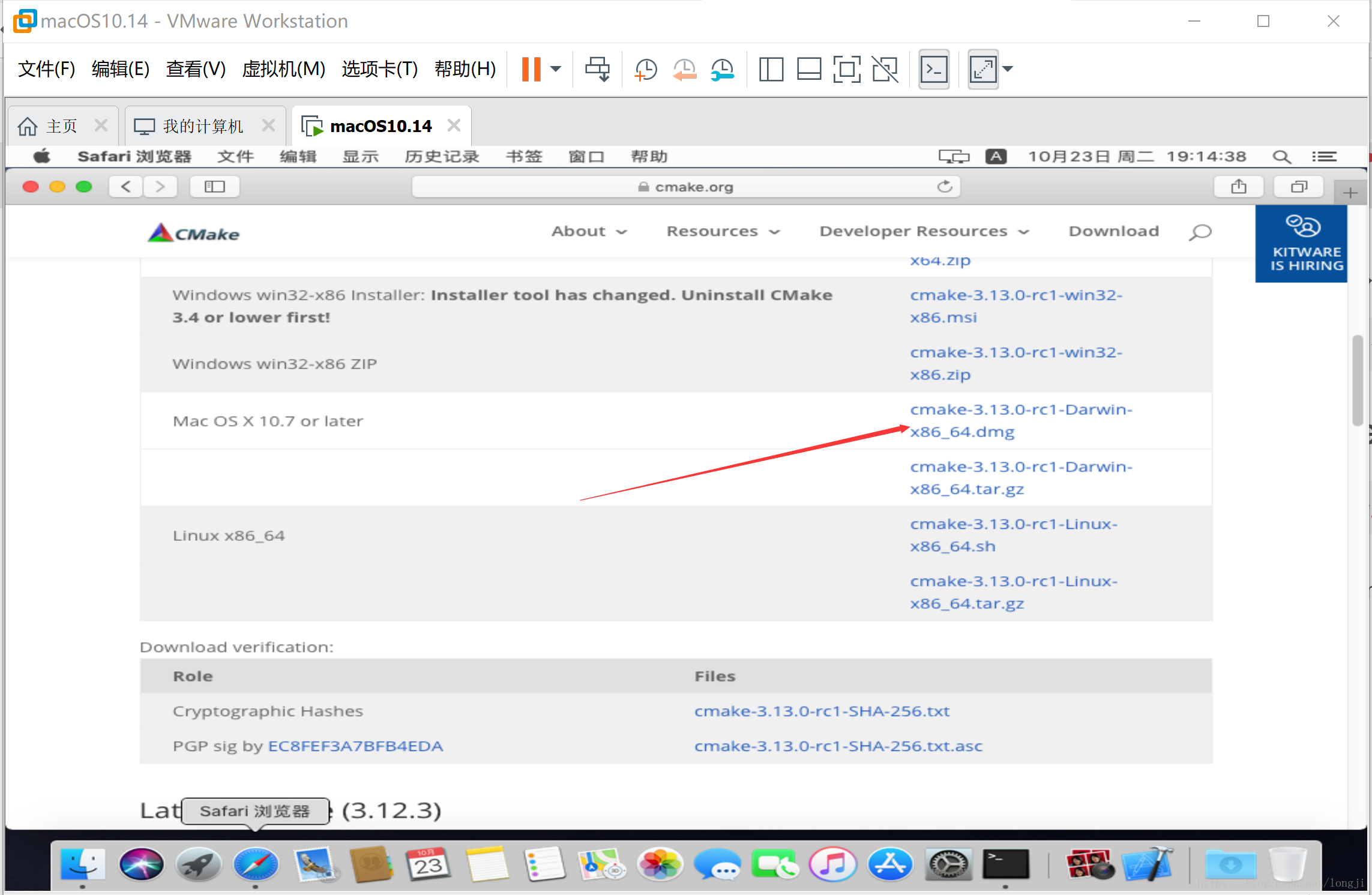The width and height of the screenshot is (1372, 895).
Task: Open System Preferences from the Dock
Action: 948,865
